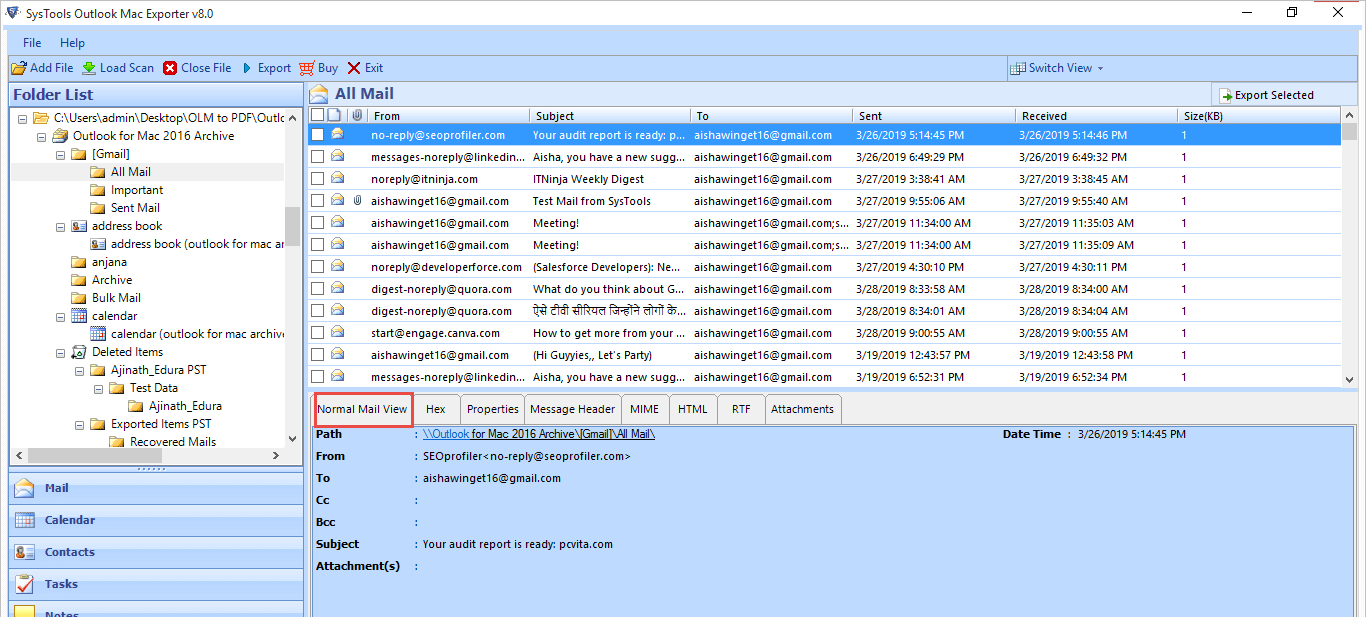Click attachment paperclip on Test Mail from SysTools

coord(356,201)
